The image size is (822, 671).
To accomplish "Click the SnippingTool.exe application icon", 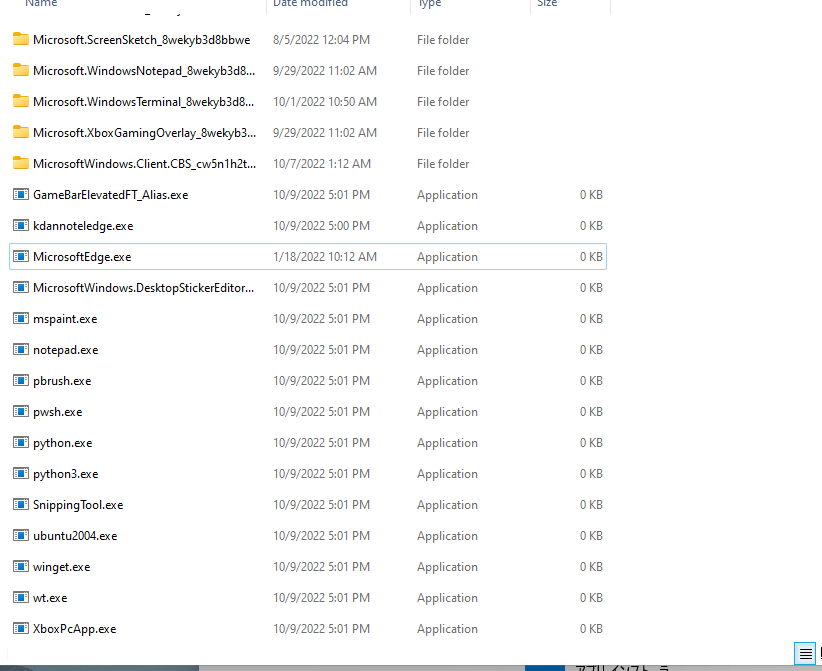I will (21, 505).
